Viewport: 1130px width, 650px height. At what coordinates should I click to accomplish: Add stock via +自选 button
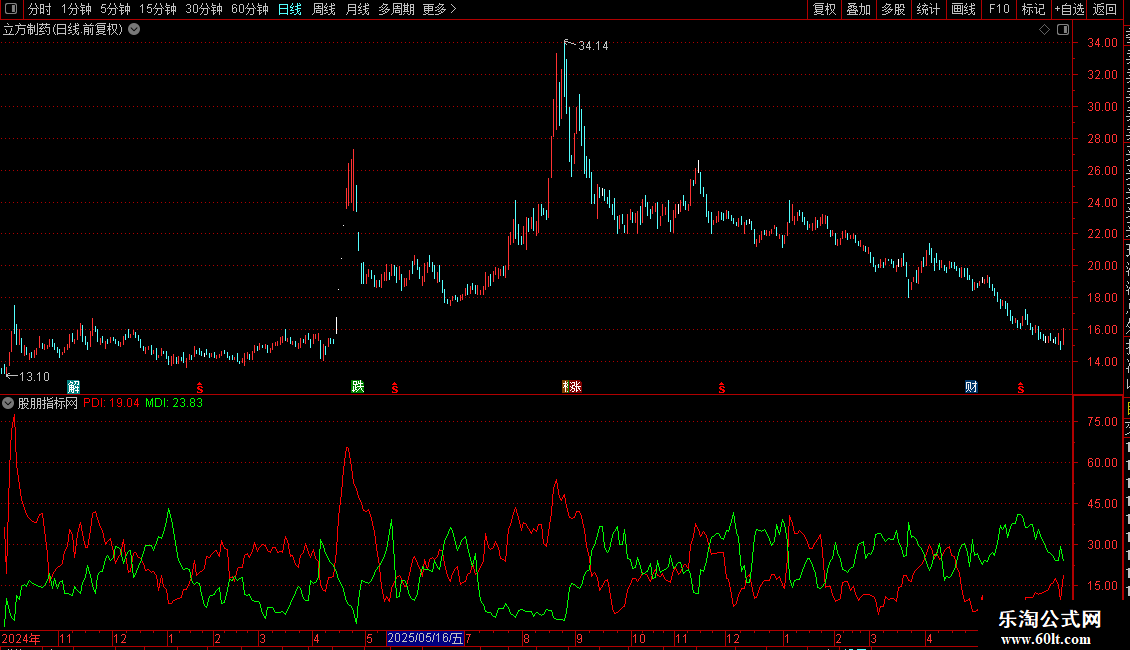[1069, 9]
